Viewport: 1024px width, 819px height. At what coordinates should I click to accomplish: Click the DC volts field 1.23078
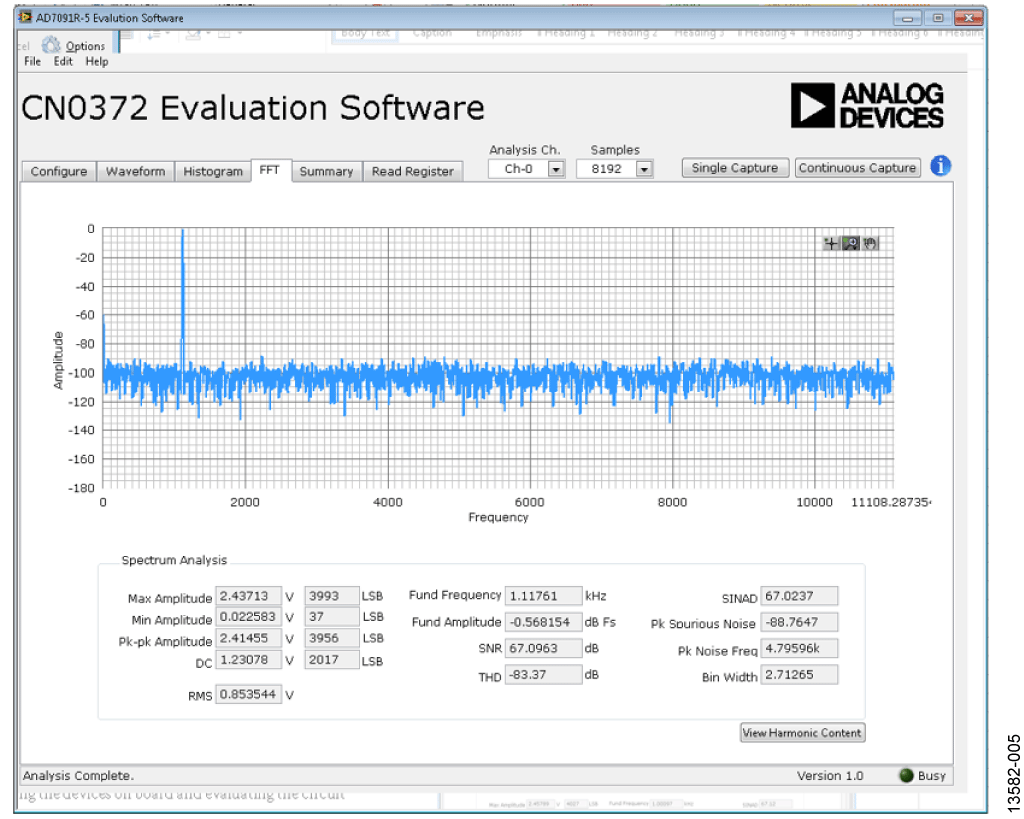248,660
